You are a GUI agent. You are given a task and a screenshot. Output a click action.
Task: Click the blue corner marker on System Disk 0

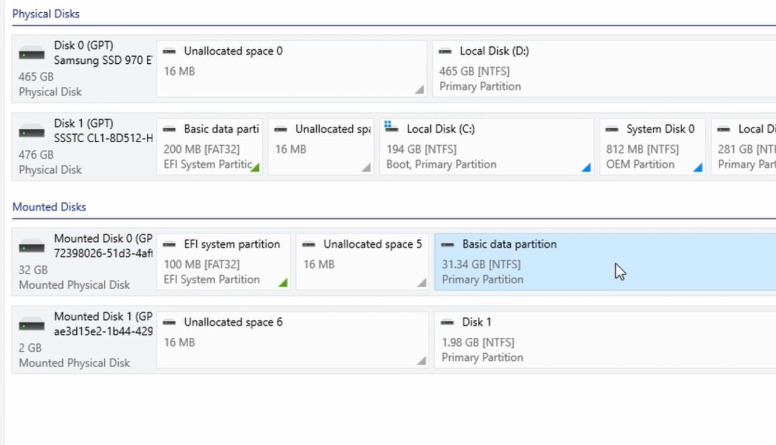click(x=698, y=167)
